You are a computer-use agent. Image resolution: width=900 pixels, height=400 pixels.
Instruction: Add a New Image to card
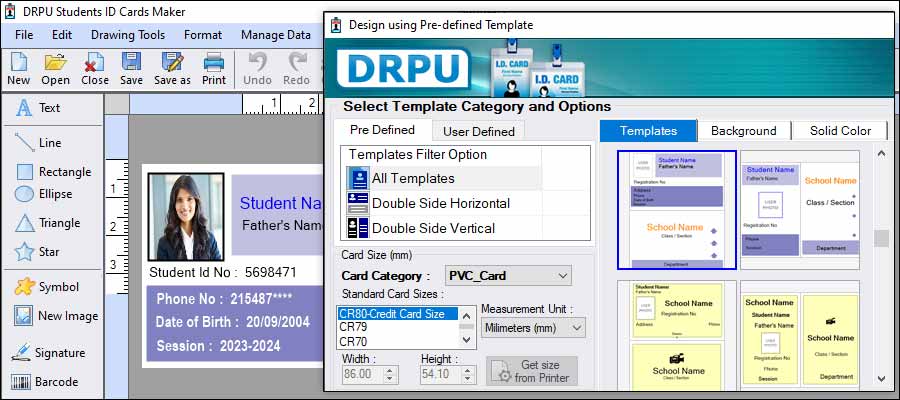56,316
